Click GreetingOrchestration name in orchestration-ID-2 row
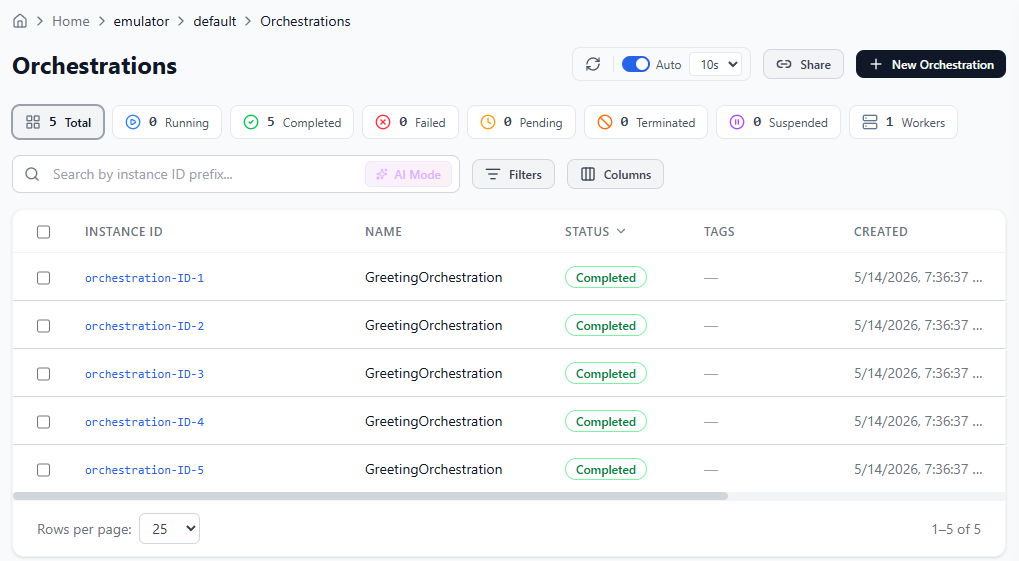Image resolution: width=1019 pixels, height=561 pixels. pyautogui.click(x=433, y=326)
